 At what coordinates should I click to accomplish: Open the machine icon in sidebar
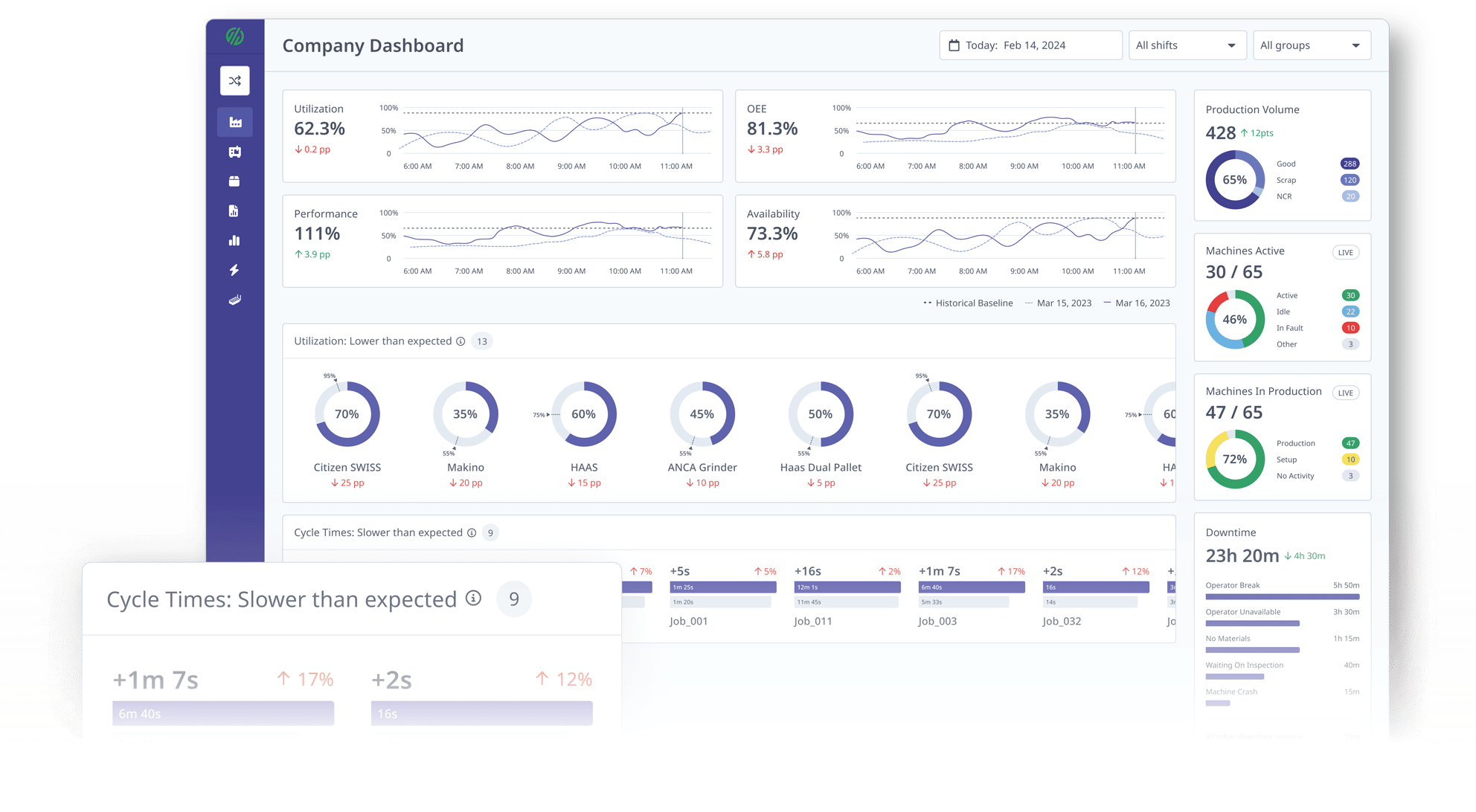pyautogui.click(x=235, y=152)
